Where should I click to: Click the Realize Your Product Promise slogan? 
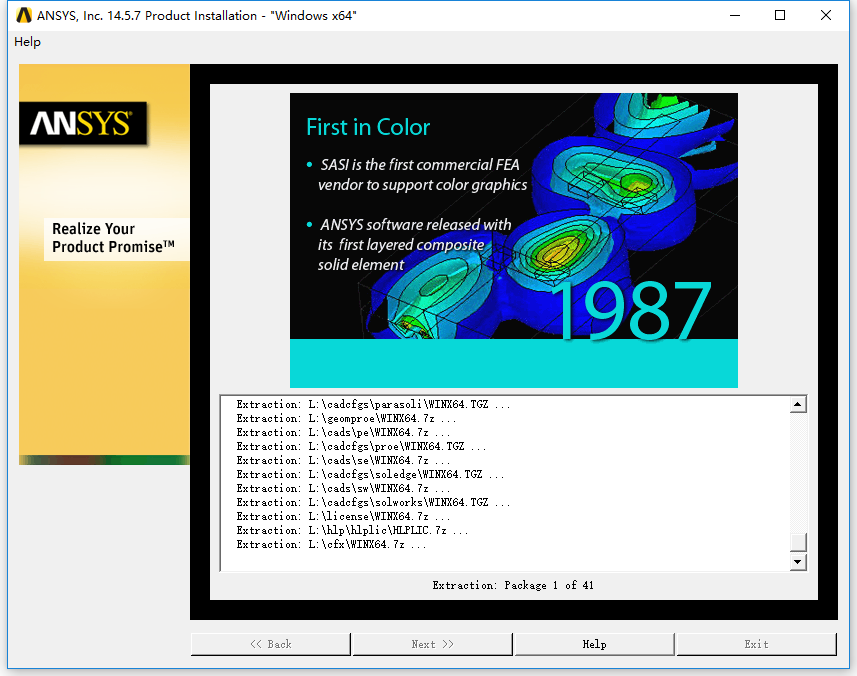(113, 238)
